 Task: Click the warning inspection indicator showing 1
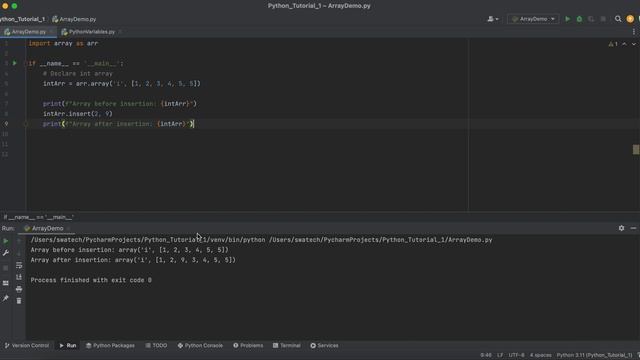[613, 44]
